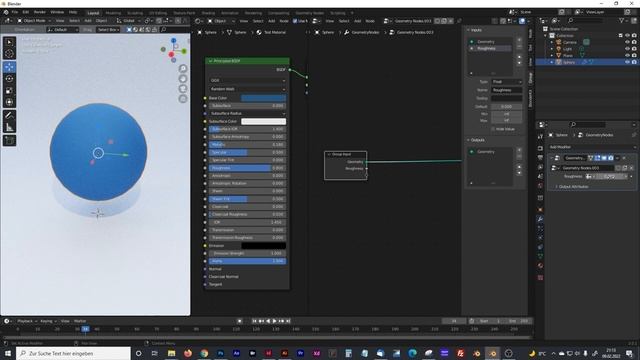Viewport: 640px width, 360px height.
Task: Select the Cursor tool in viewport toolbar
Action: click(x=9, y=53)
